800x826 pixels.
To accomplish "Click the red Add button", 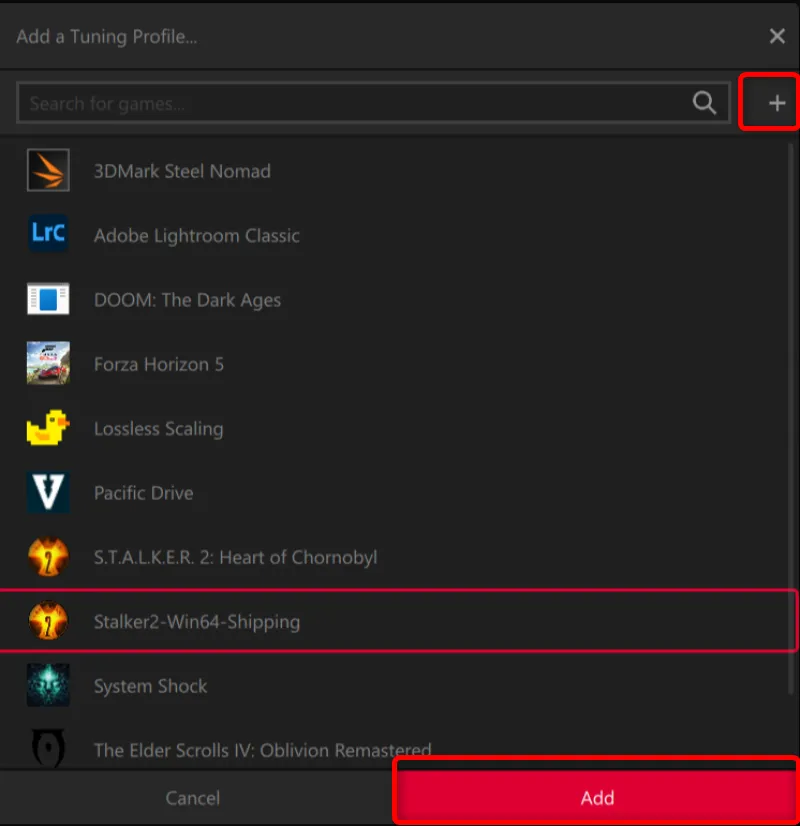I will [597, 797].
